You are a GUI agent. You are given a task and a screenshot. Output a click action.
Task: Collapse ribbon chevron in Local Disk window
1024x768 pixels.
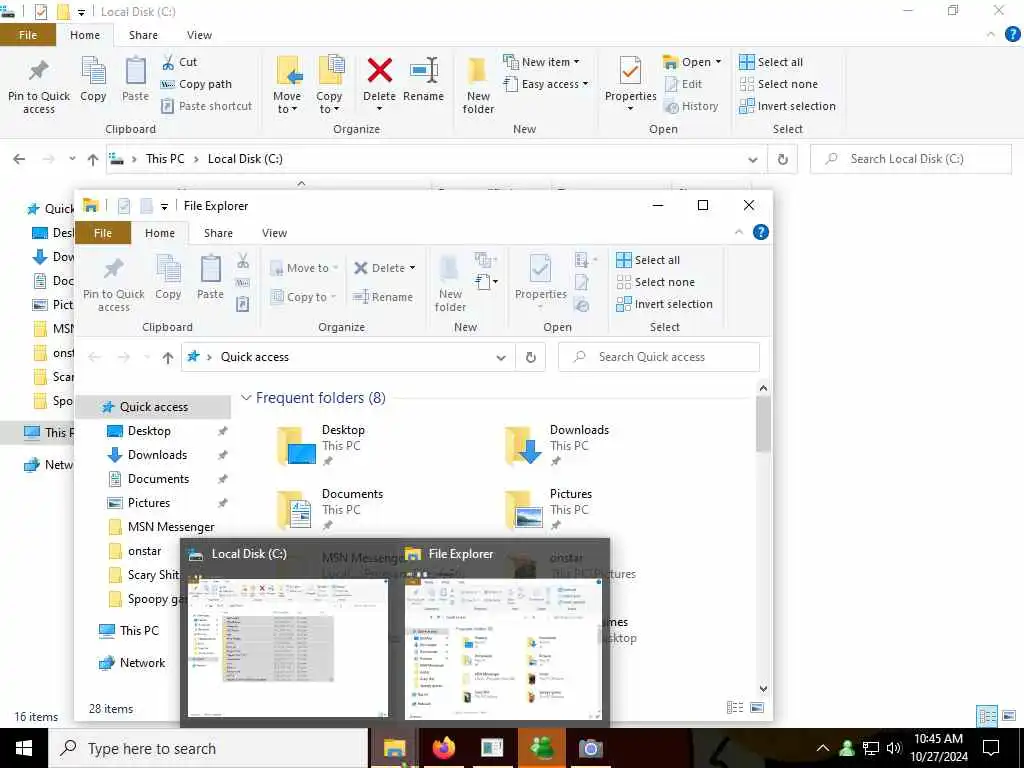pyautogui.click(x=991, y=35)
